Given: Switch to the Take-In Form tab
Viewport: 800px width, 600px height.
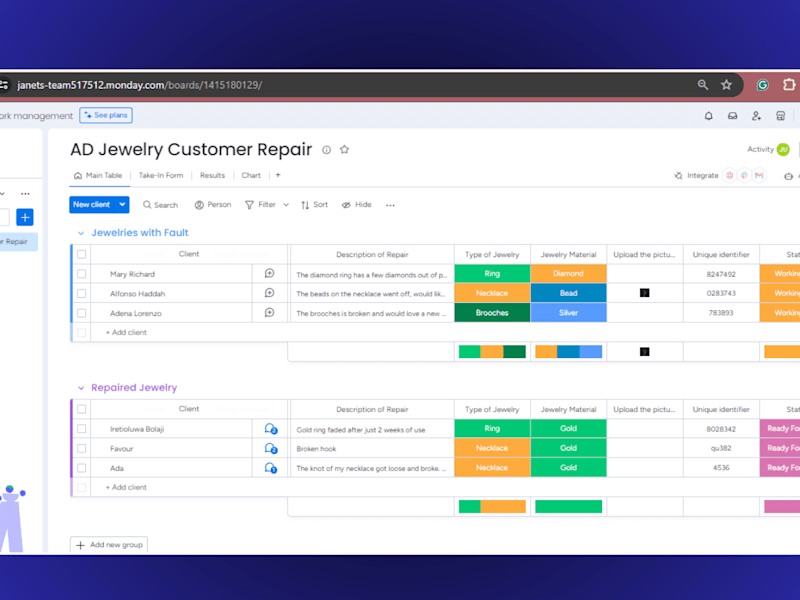Looking at the screenshot, I should click(161, 176).
